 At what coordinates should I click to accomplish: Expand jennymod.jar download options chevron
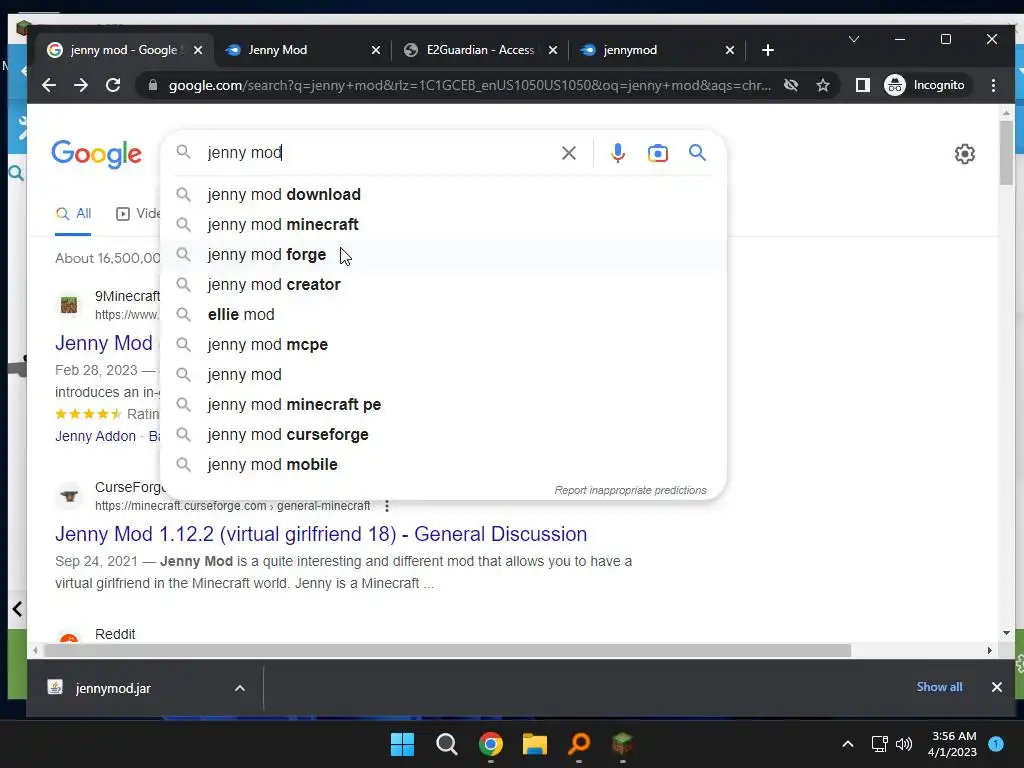[240, 688]
